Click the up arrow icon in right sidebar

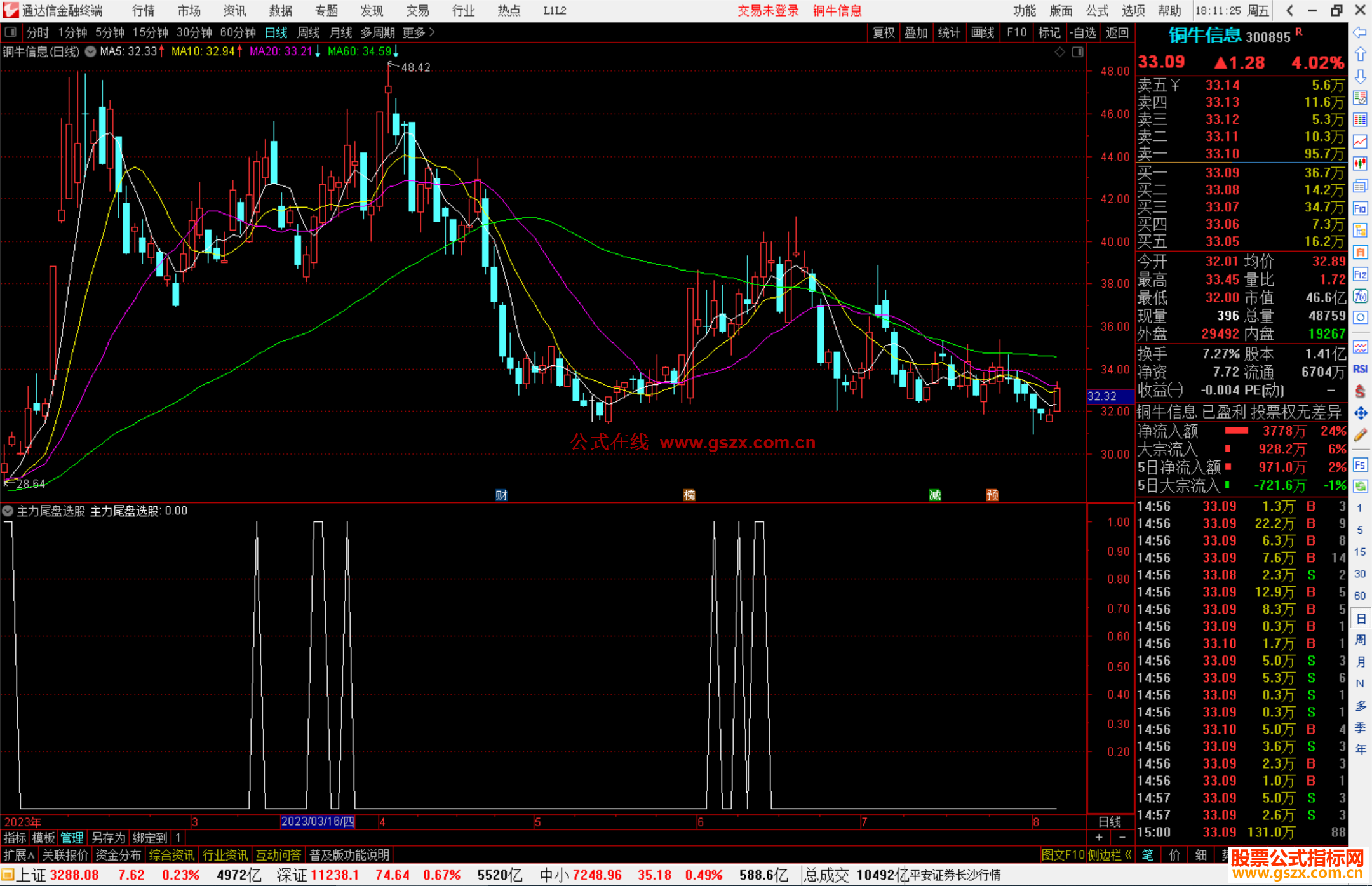tap(1360, 54)
